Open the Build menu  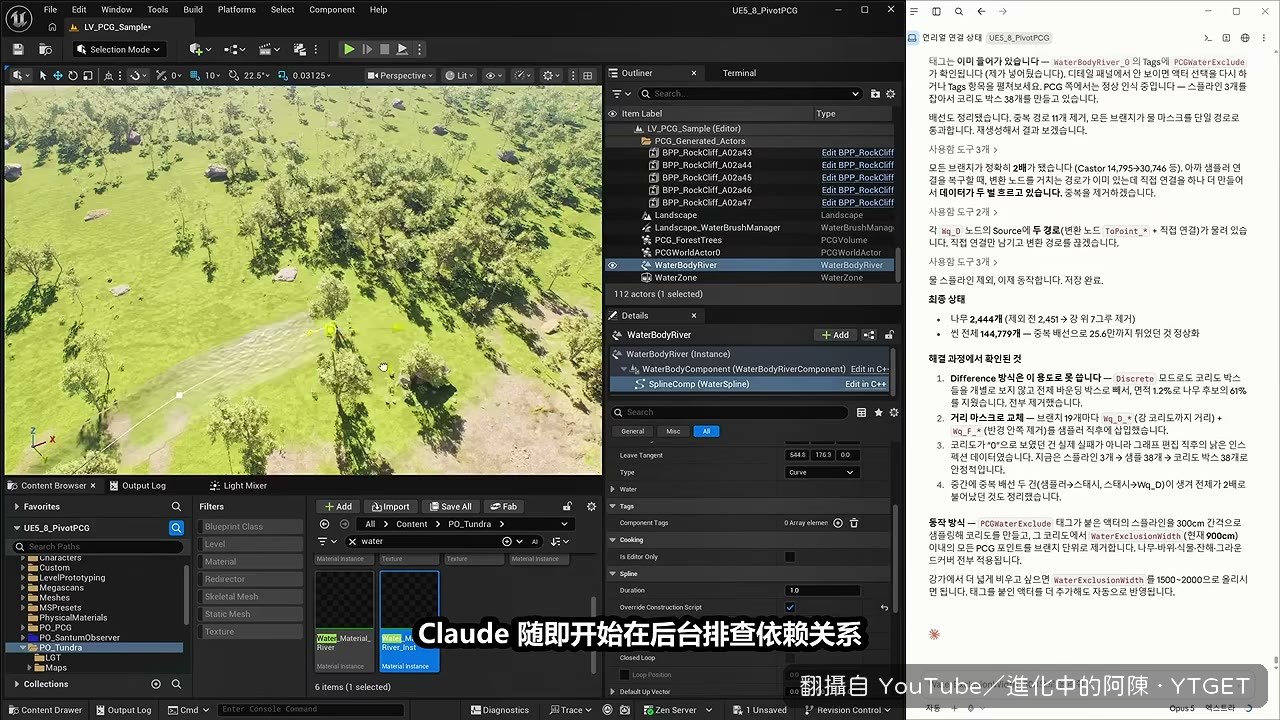[193, 10]
